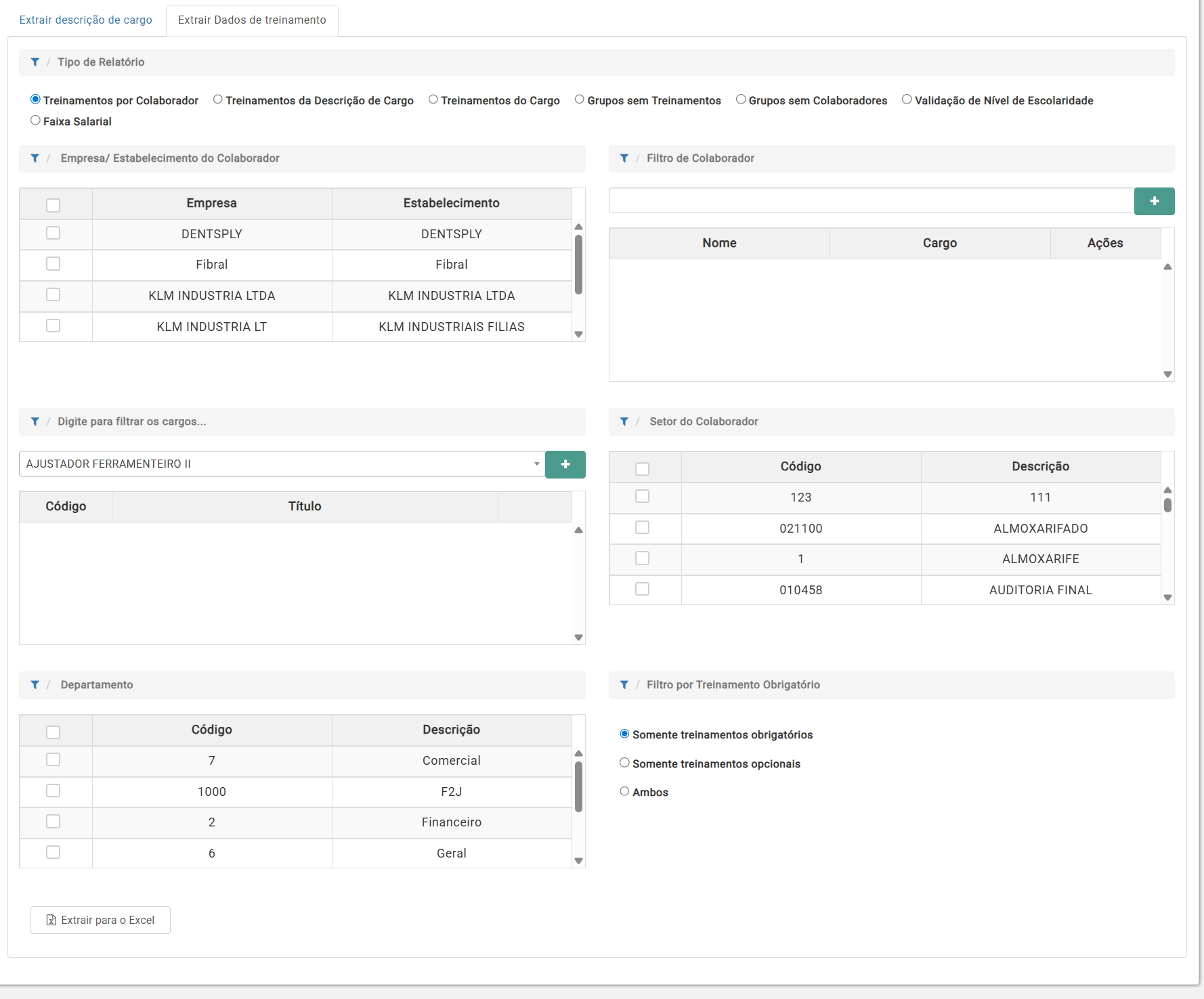
Task: Switch to the Extrair descrição de cargo tab
Action: pos(86,20)
